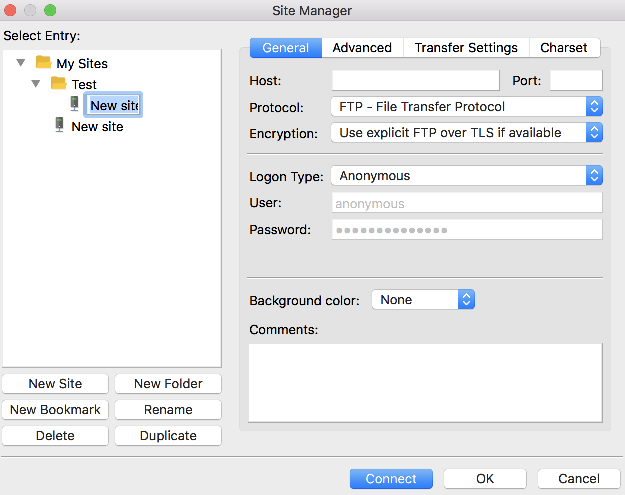Click the server icon of the site under Test
625x495 pixels.
75,104
